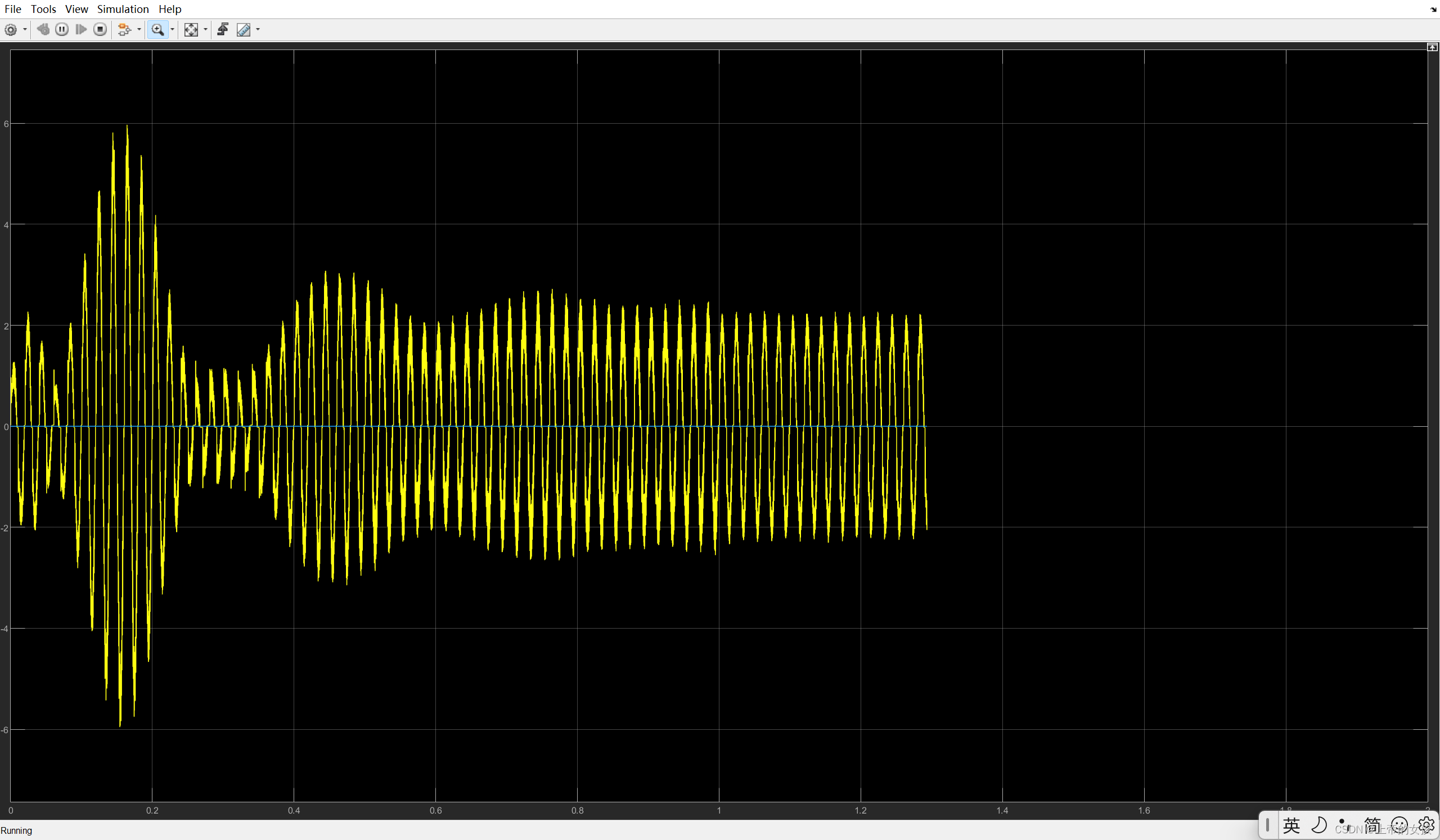Open the Simulation menu

(x=123, y=8)
